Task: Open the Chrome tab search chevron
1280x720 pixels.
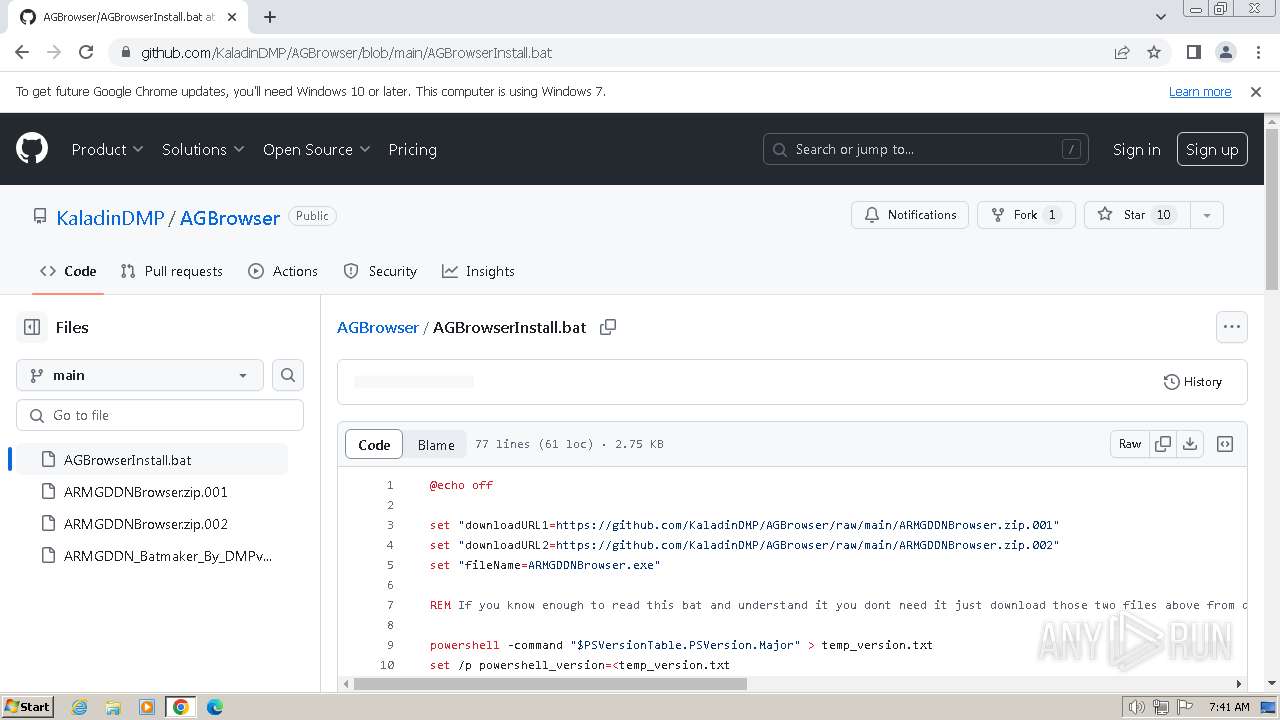Action: pos(1160,16)
